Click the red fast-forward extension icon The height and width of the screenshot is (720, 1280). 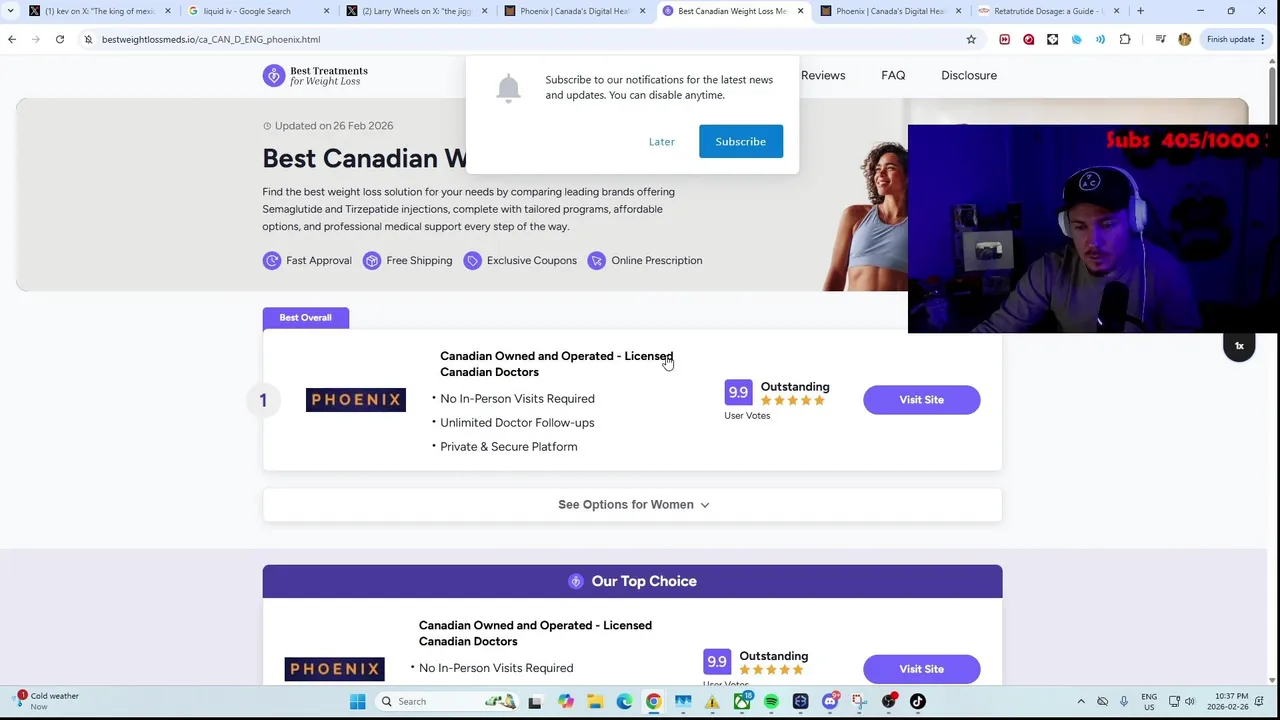tap(1004, 39)
